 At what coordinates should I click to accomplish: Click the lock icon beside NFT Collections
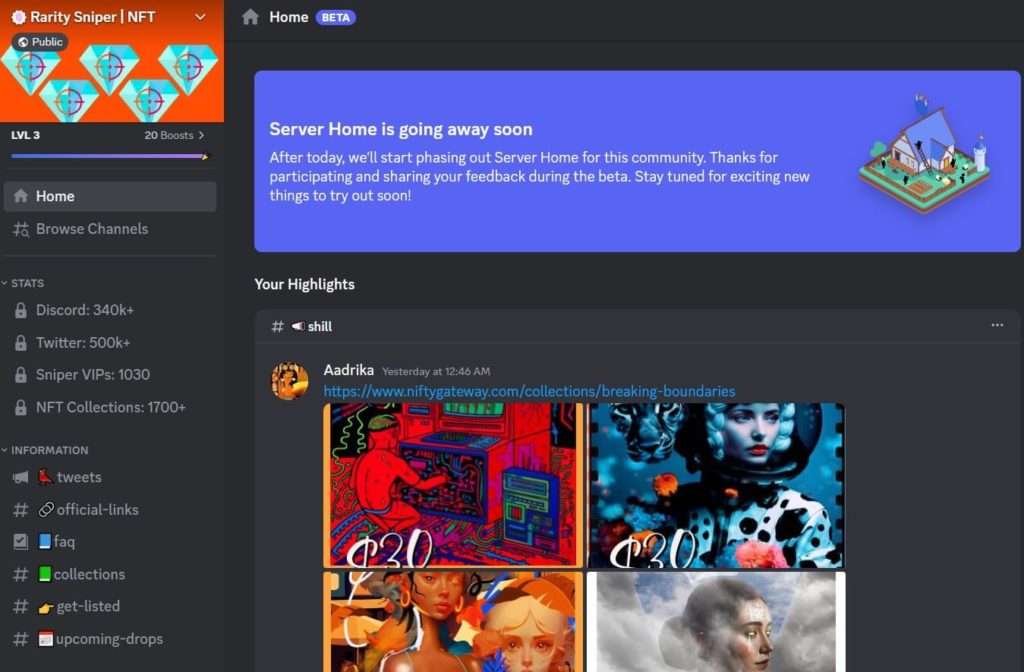tap(21, 407)
